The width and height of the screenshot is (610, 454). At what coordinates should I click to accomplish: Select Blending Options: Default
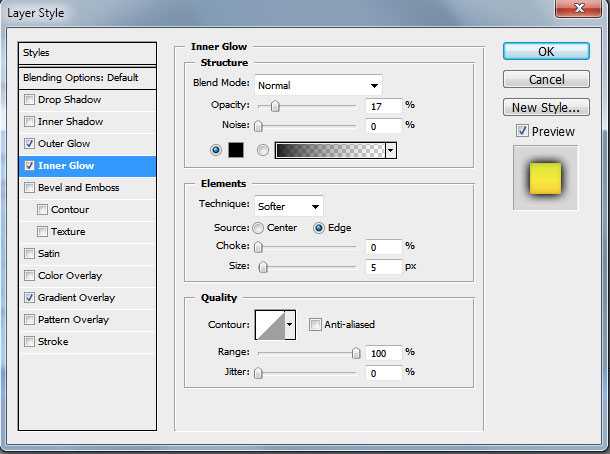point(87,78)
